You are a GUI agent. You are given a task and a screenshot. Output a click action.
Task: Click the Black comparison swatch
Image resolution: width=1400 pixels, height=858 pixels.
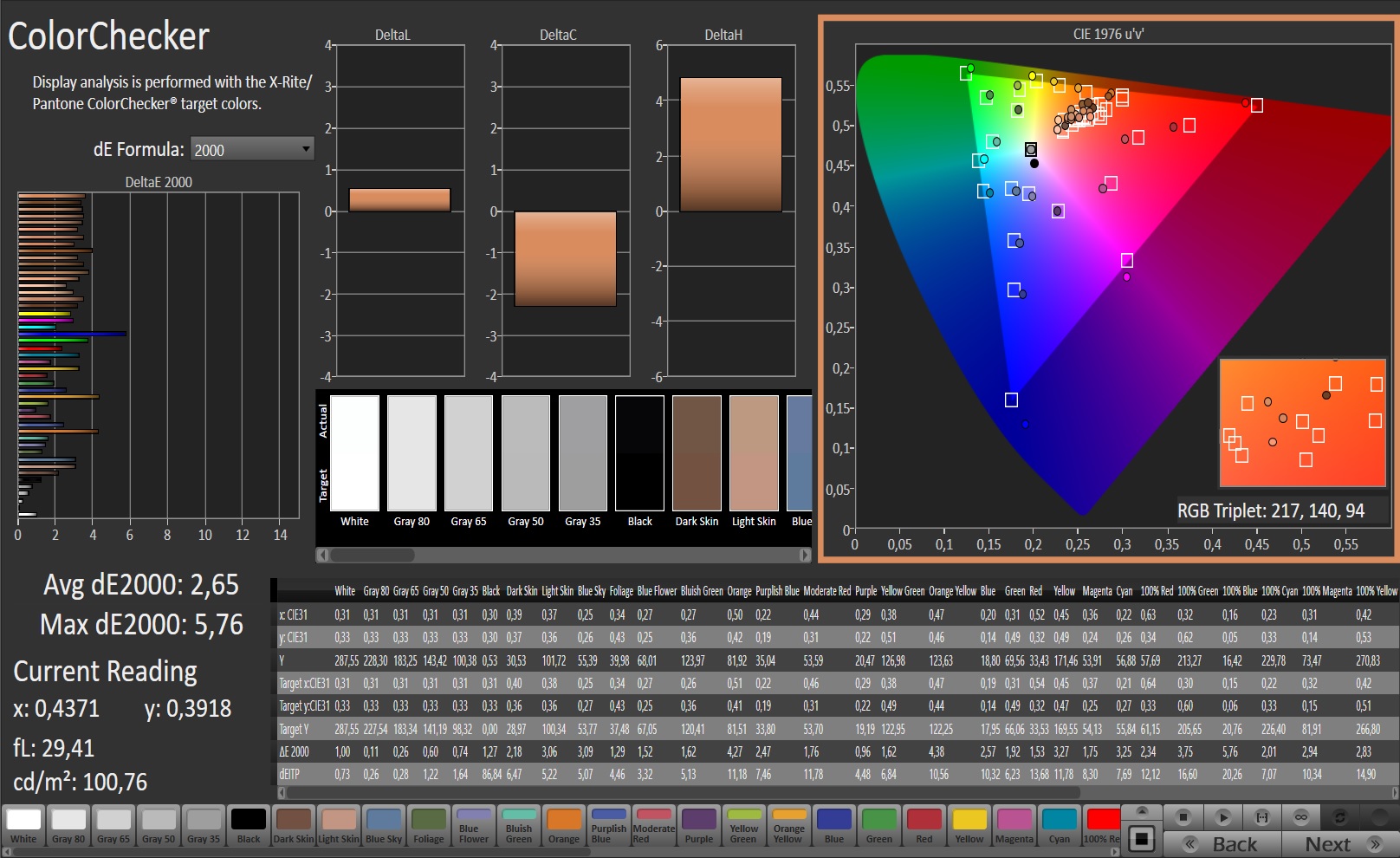[x=640, y=453]
